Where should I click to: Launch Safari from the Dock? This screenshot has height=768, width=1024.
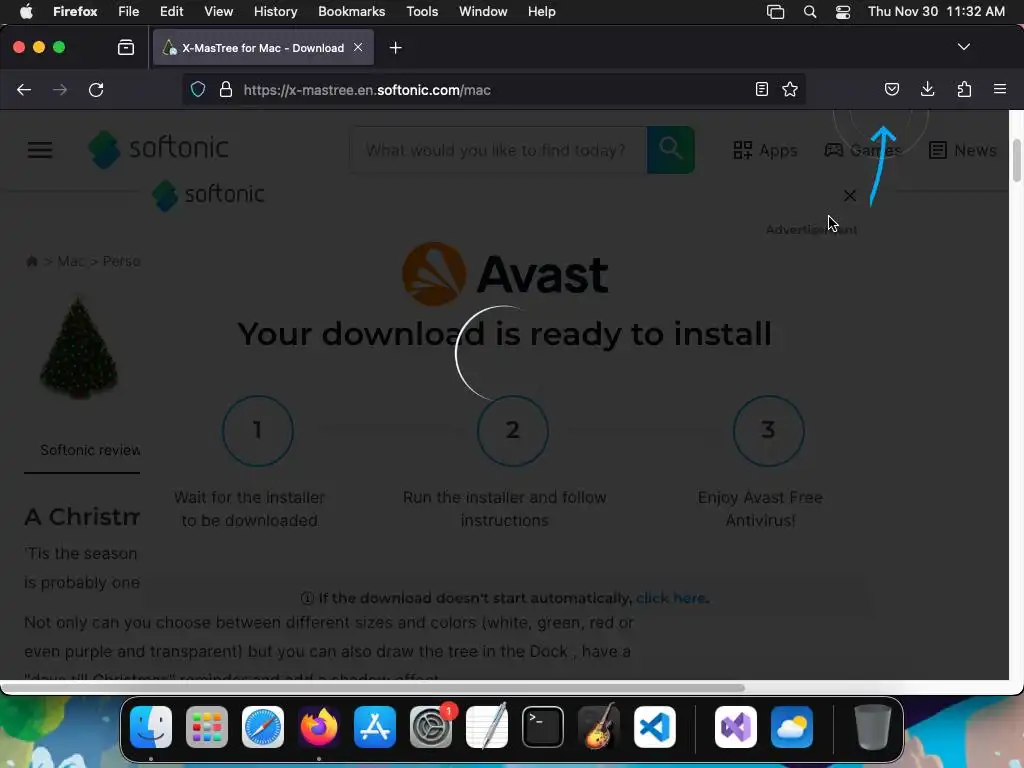coord(263,726)
